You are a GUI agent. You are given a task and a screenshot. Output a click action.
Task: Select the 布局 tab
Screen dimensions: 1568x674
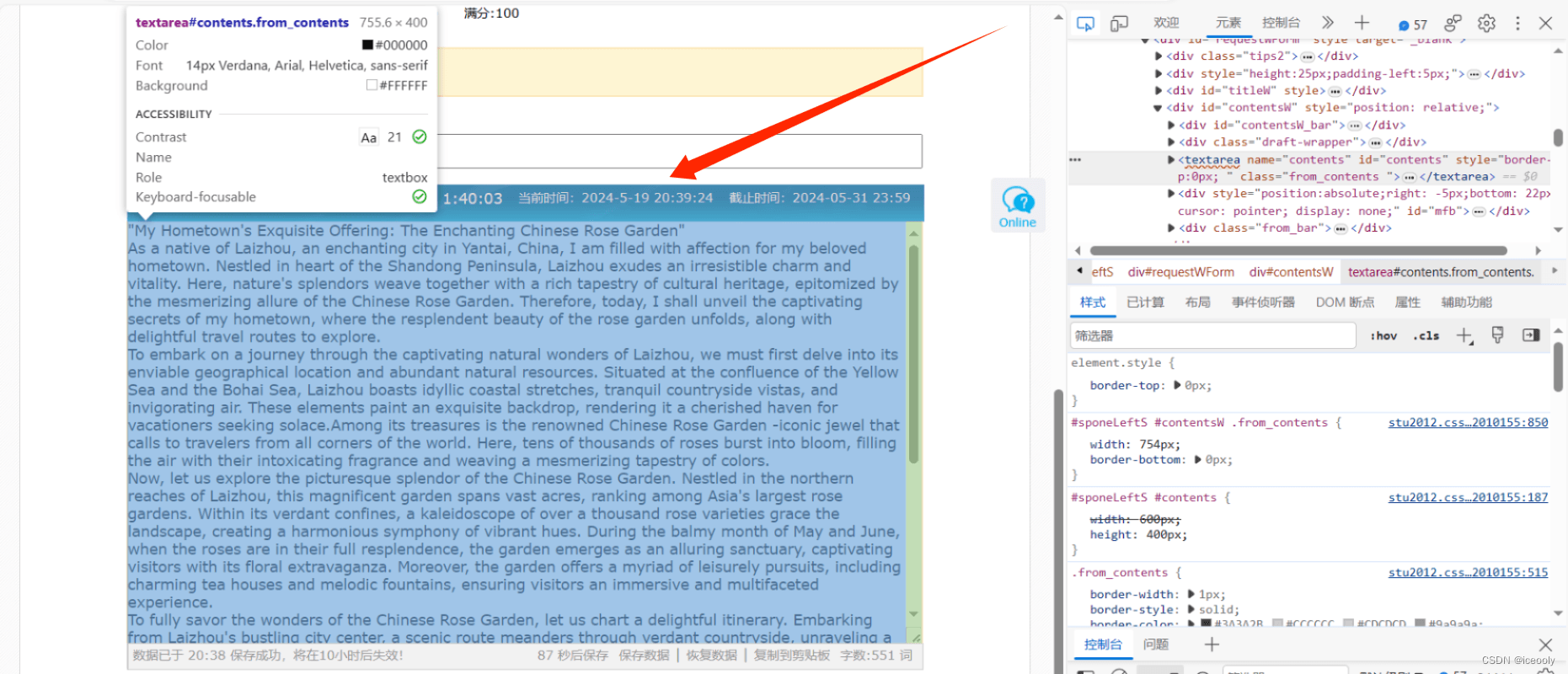coord(1197,302)
